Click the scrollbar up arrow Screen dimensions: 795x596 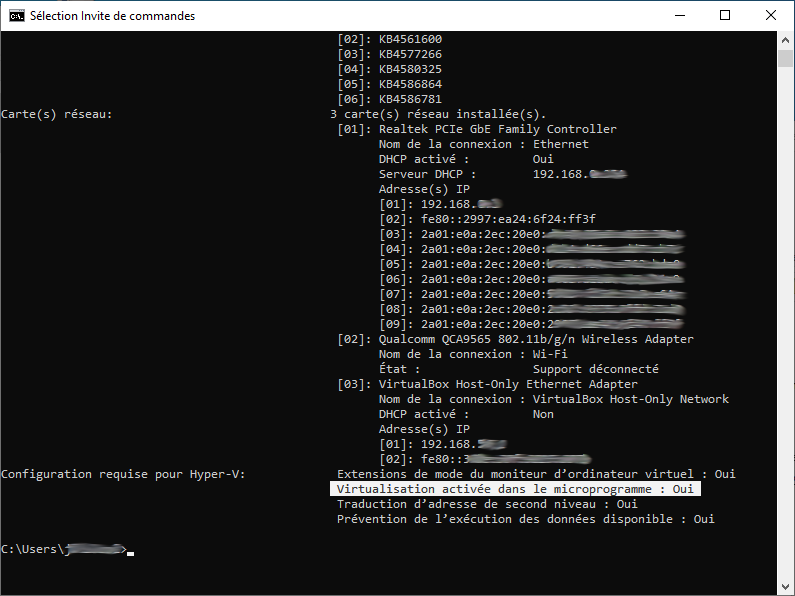click(785, 40)
